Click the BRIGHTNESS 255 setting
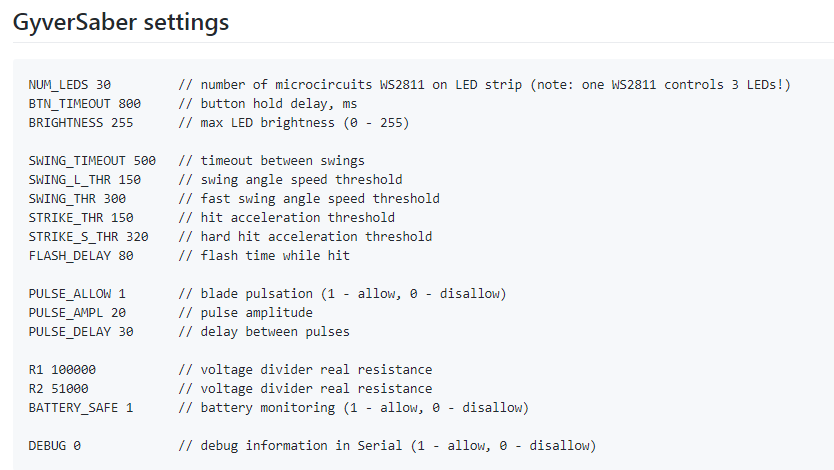 coord(81,123)
